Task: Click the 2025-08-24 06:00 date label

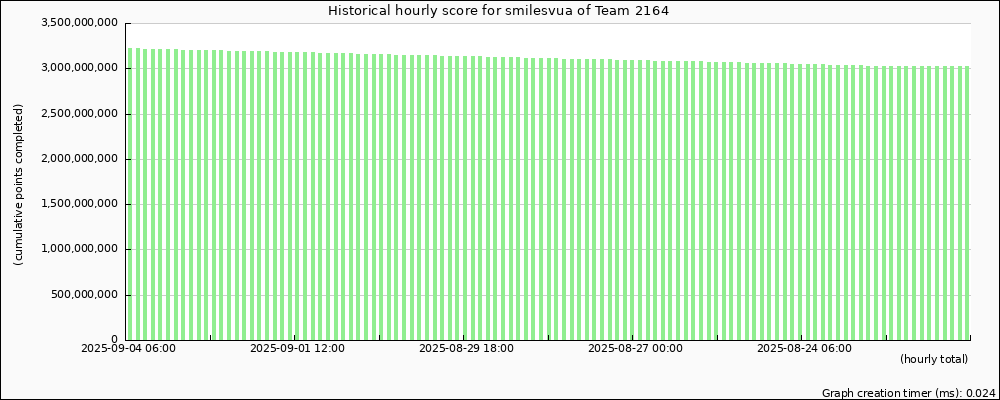Action: pos(804,348)
